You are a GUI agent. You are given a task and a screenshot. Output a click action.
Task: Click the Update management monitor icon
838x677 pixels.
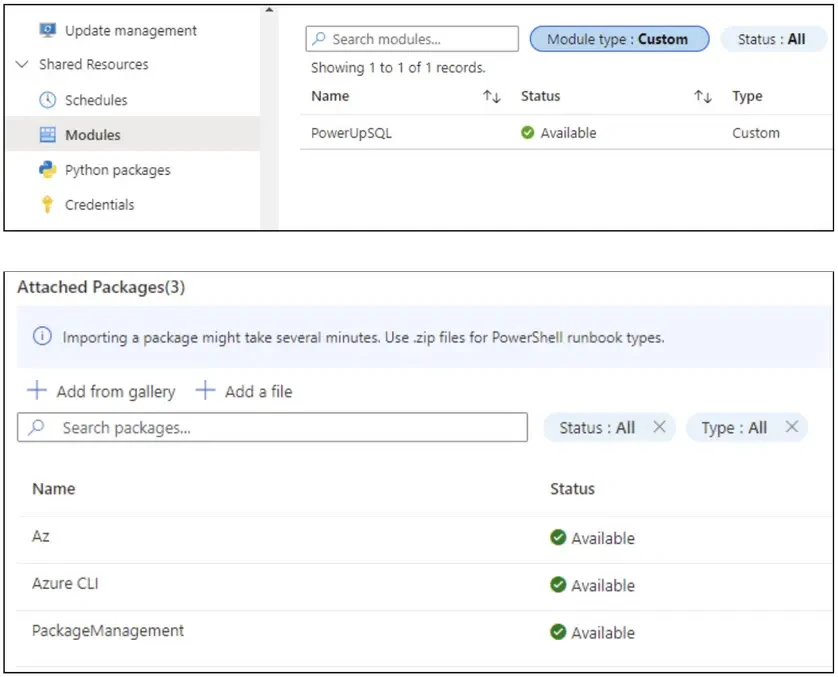(48, 30)
